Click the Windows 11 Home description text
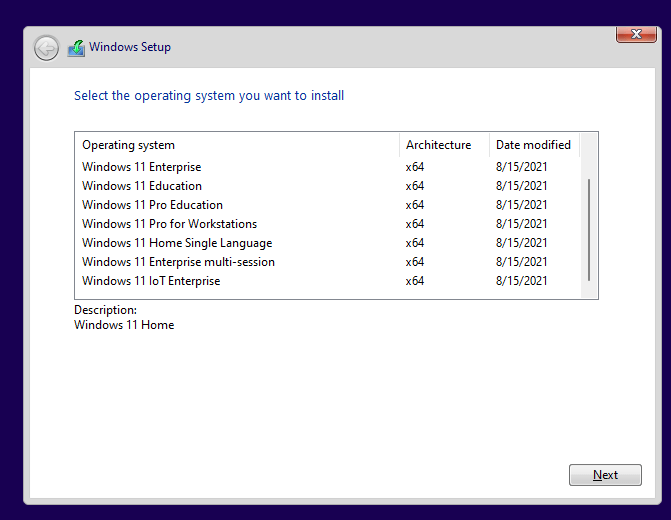Image resolution: width=671 pixels, height=520 pixels. (x=124, y=325)
